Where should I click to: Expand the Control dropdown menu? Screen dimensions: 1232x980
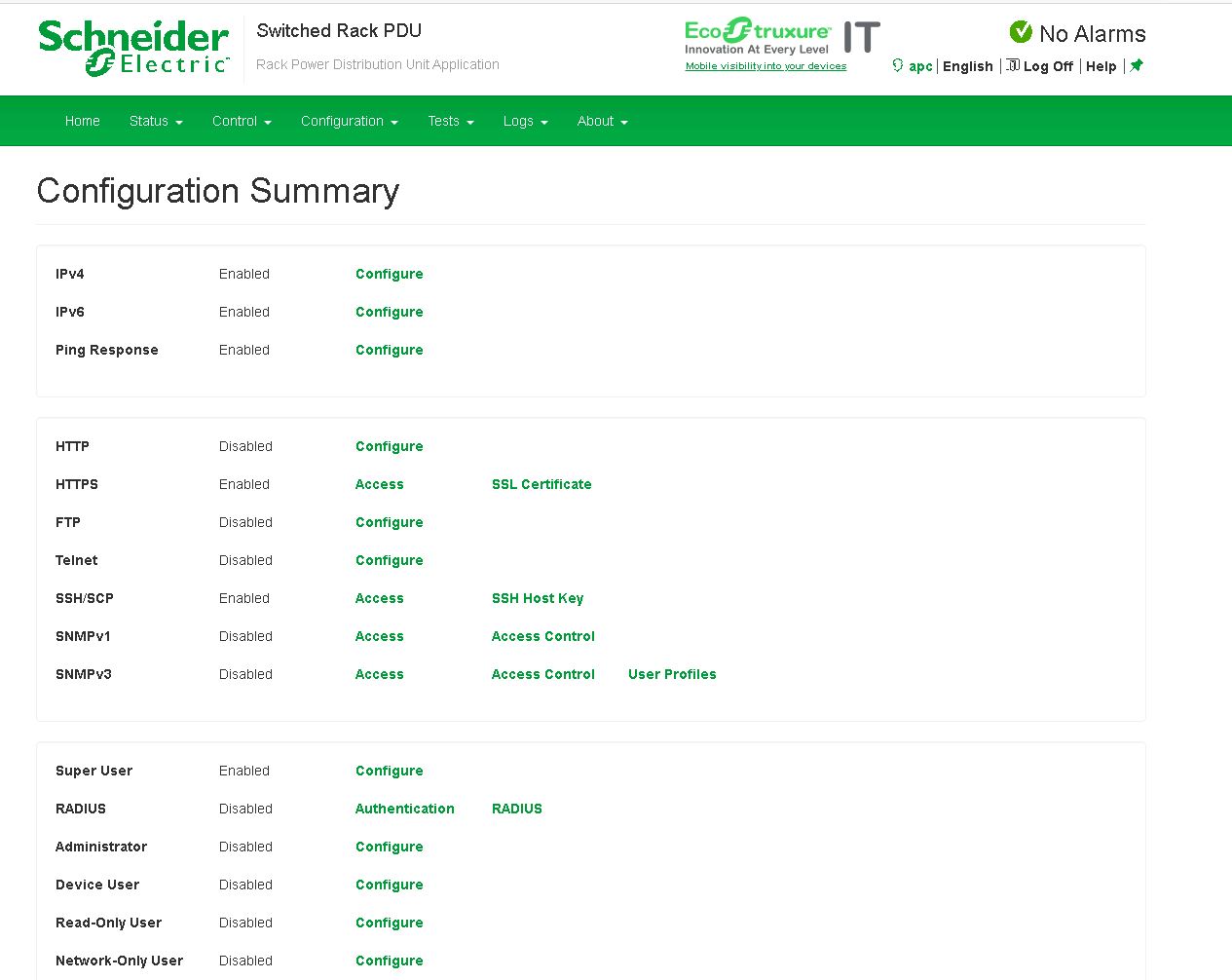point(242,121)
